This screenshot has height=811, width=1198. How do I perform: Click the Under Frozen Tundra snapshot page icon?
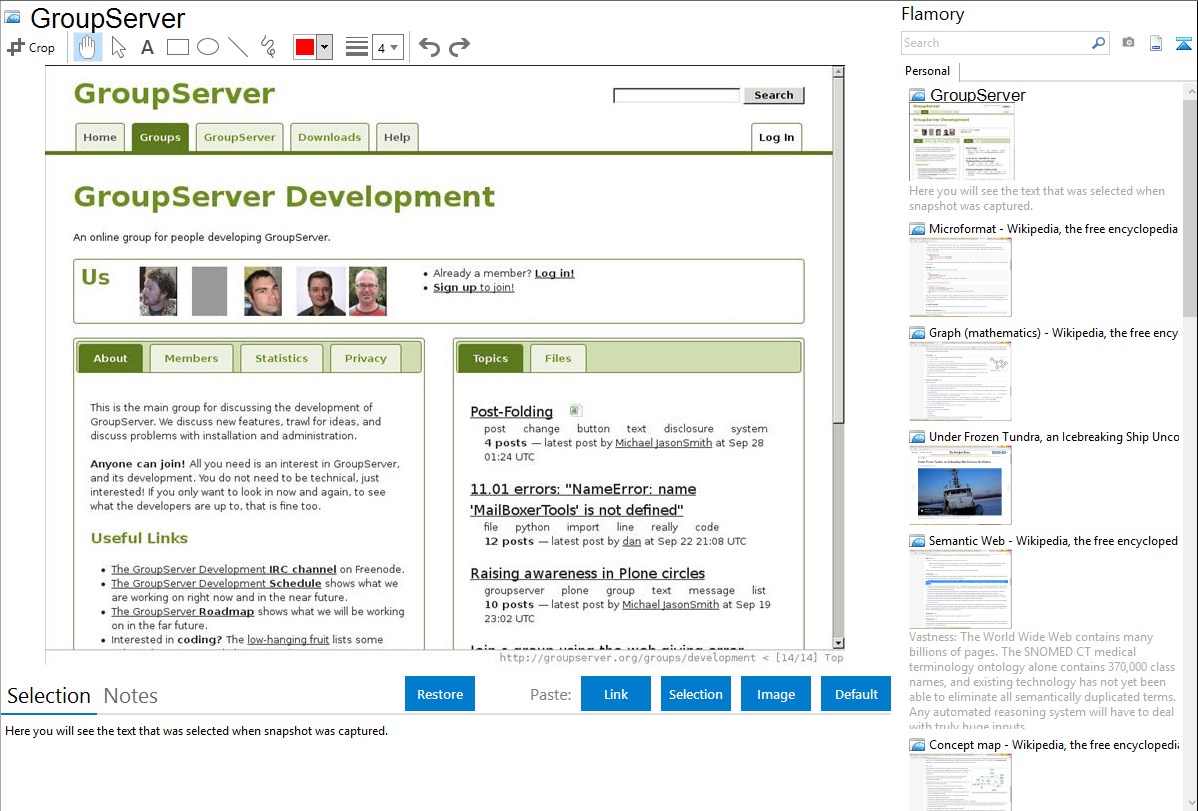917,437
